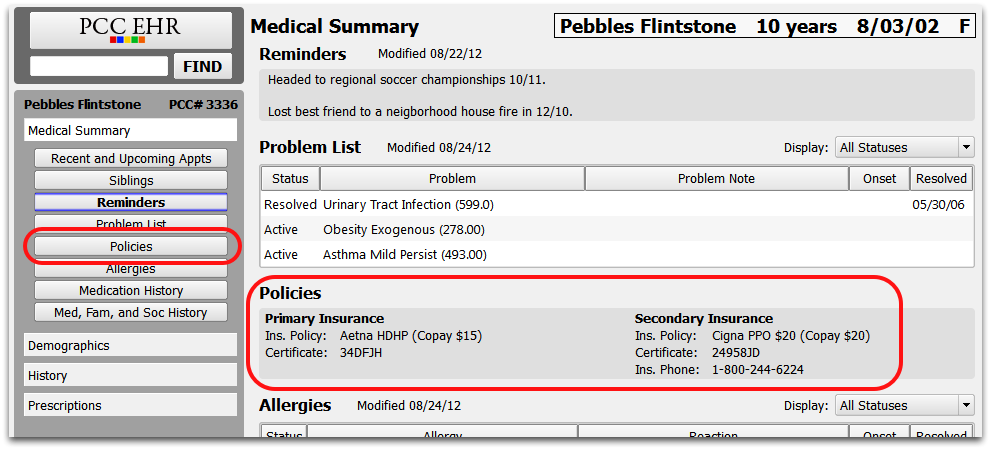991x450 pixels.
Task: Select the Reminders navigation button
Action: point(131,203)
